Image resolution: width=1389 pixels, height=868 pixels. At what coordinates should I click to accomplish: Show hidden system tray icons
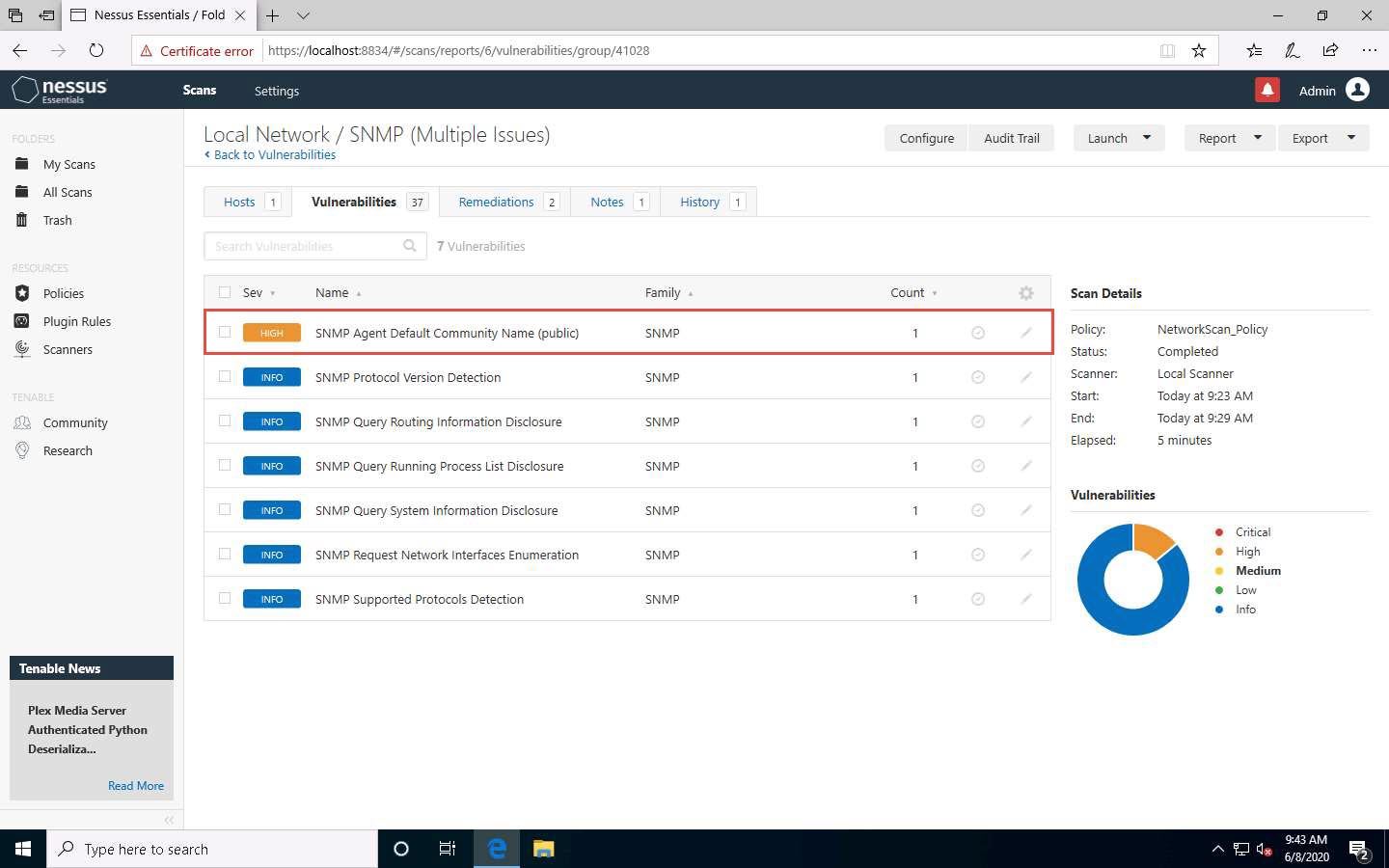(x=1217, y=849)
